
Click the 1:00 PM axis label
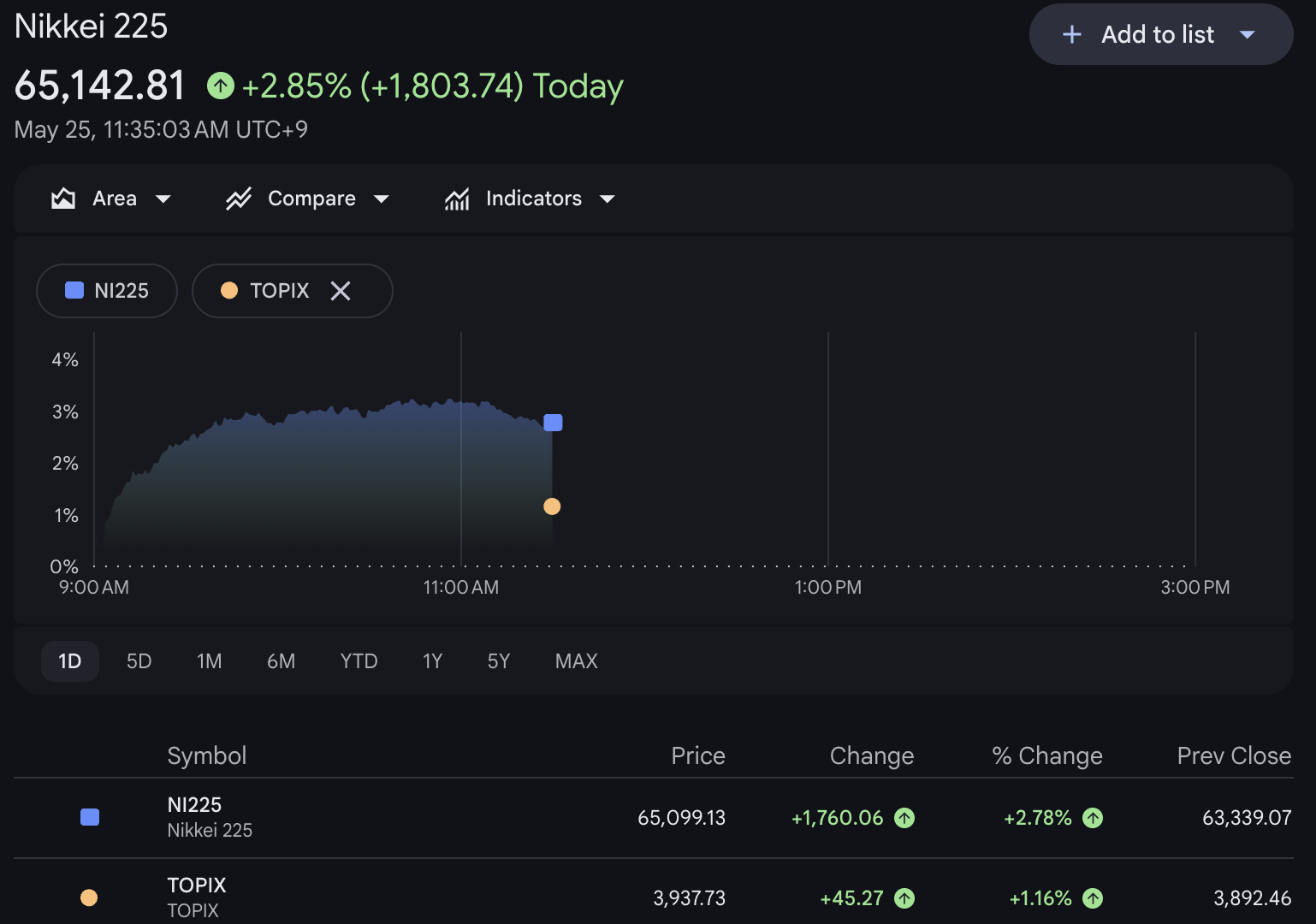[x=828, y=588]
